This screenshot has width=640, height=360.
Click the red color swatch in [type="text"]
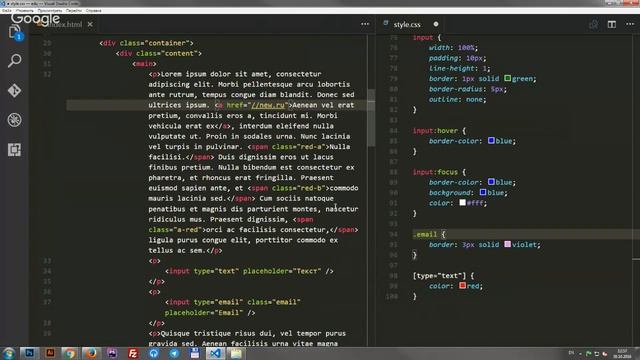tap(462, 286)
